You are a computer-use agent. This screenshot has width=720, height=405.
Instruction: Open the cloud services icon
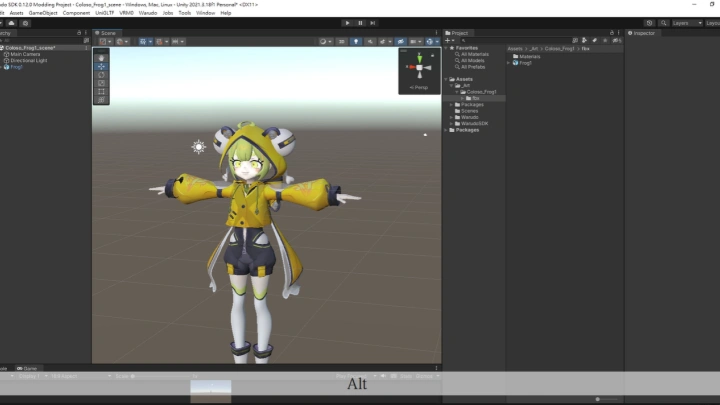(x=11, y=23)
